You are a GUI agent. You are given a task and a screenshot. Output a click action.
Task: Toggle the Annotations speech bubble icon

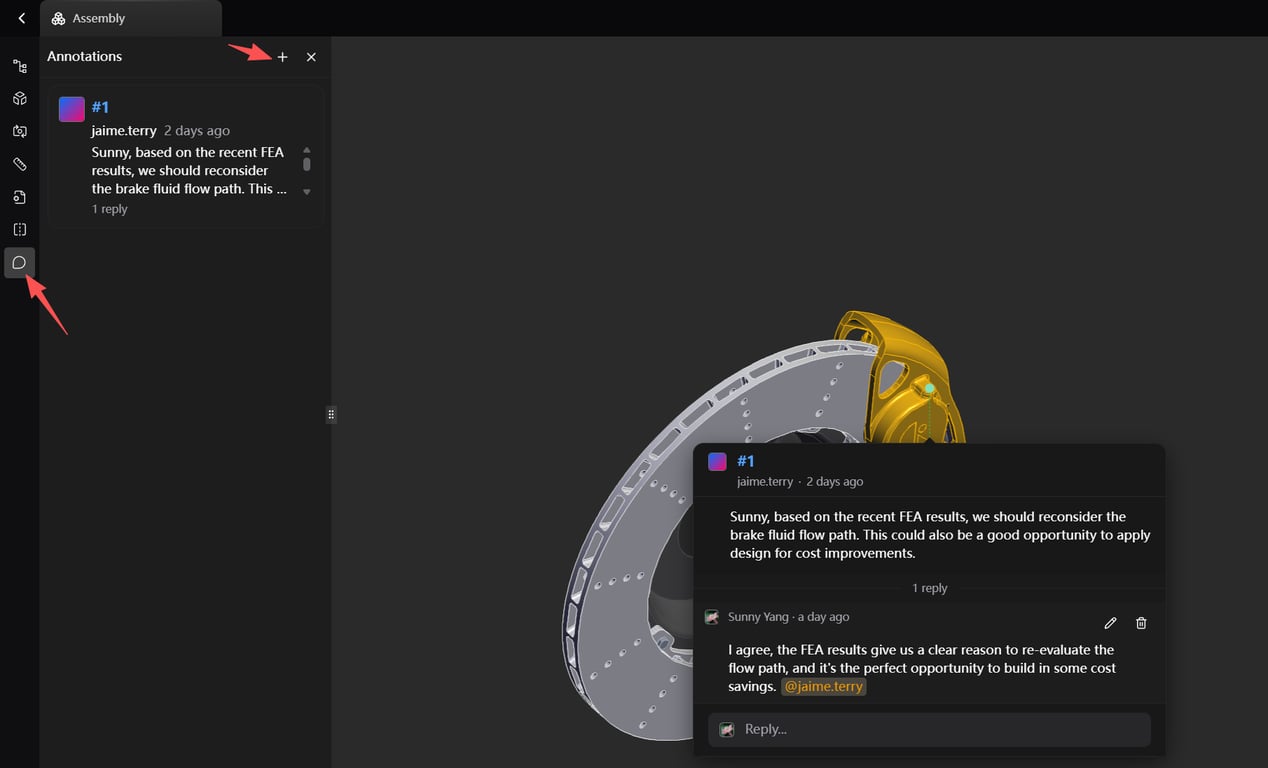19,263
